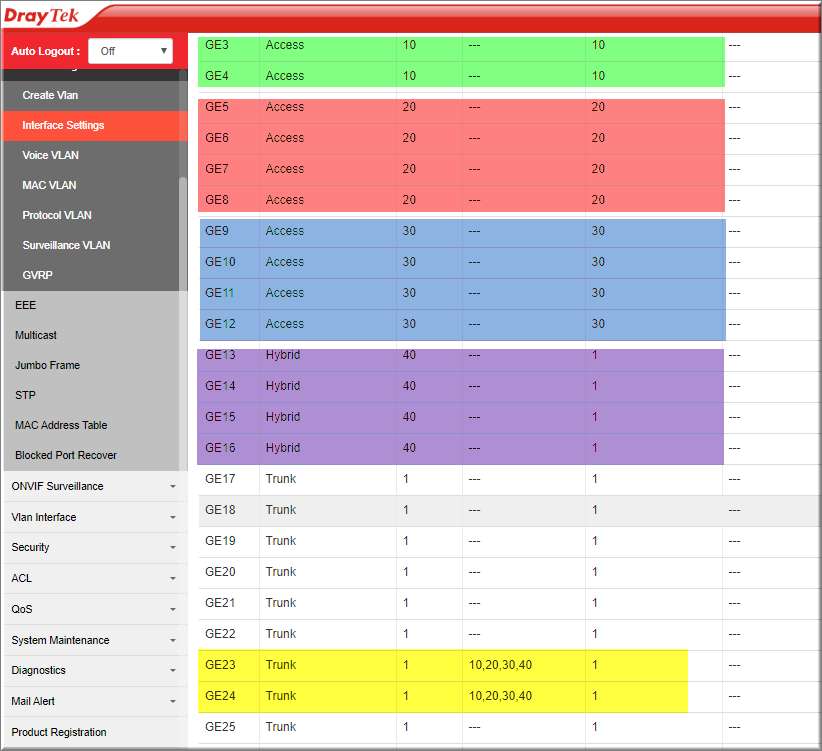
Task: Open MAC VLAN settings
Action: [x=94, y=185]
